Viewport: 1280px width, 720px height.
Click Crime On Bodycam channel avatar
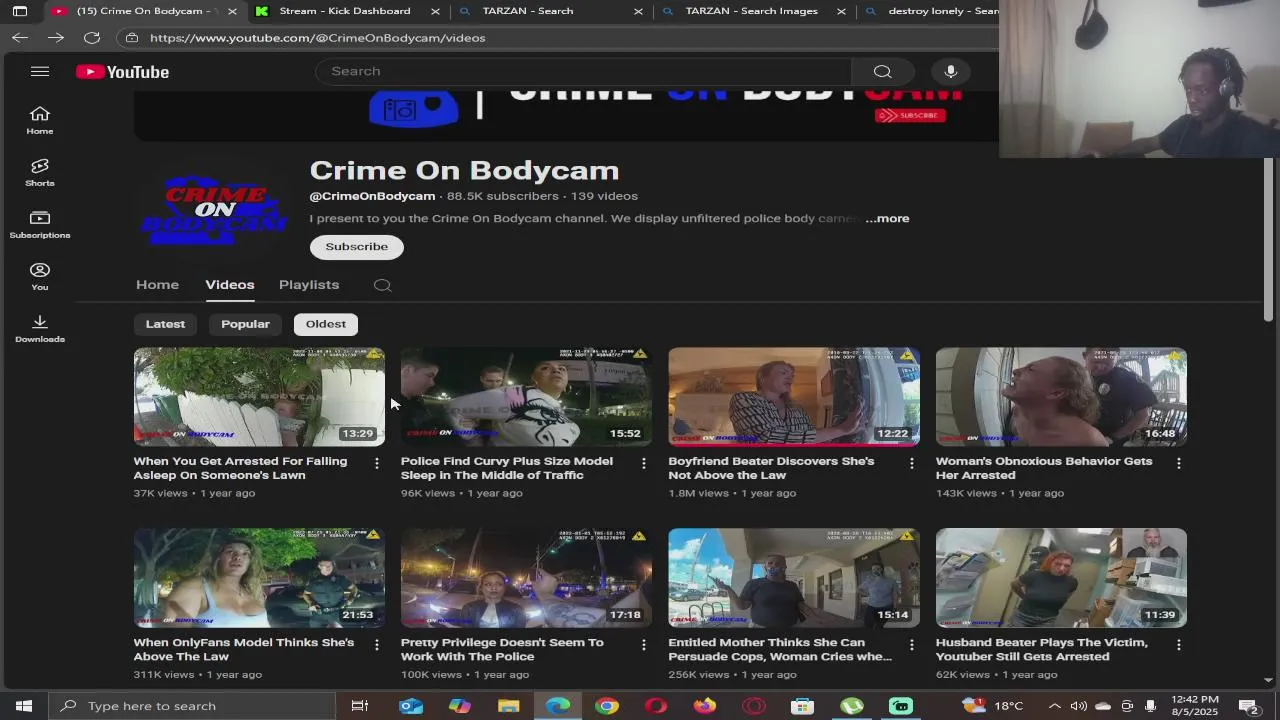pos(214,210)
